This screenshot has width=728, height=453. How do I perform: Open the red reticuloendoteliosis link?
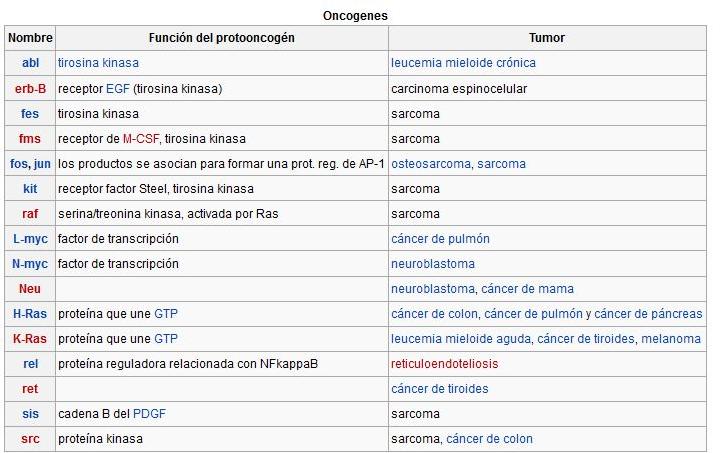point(444,364)
